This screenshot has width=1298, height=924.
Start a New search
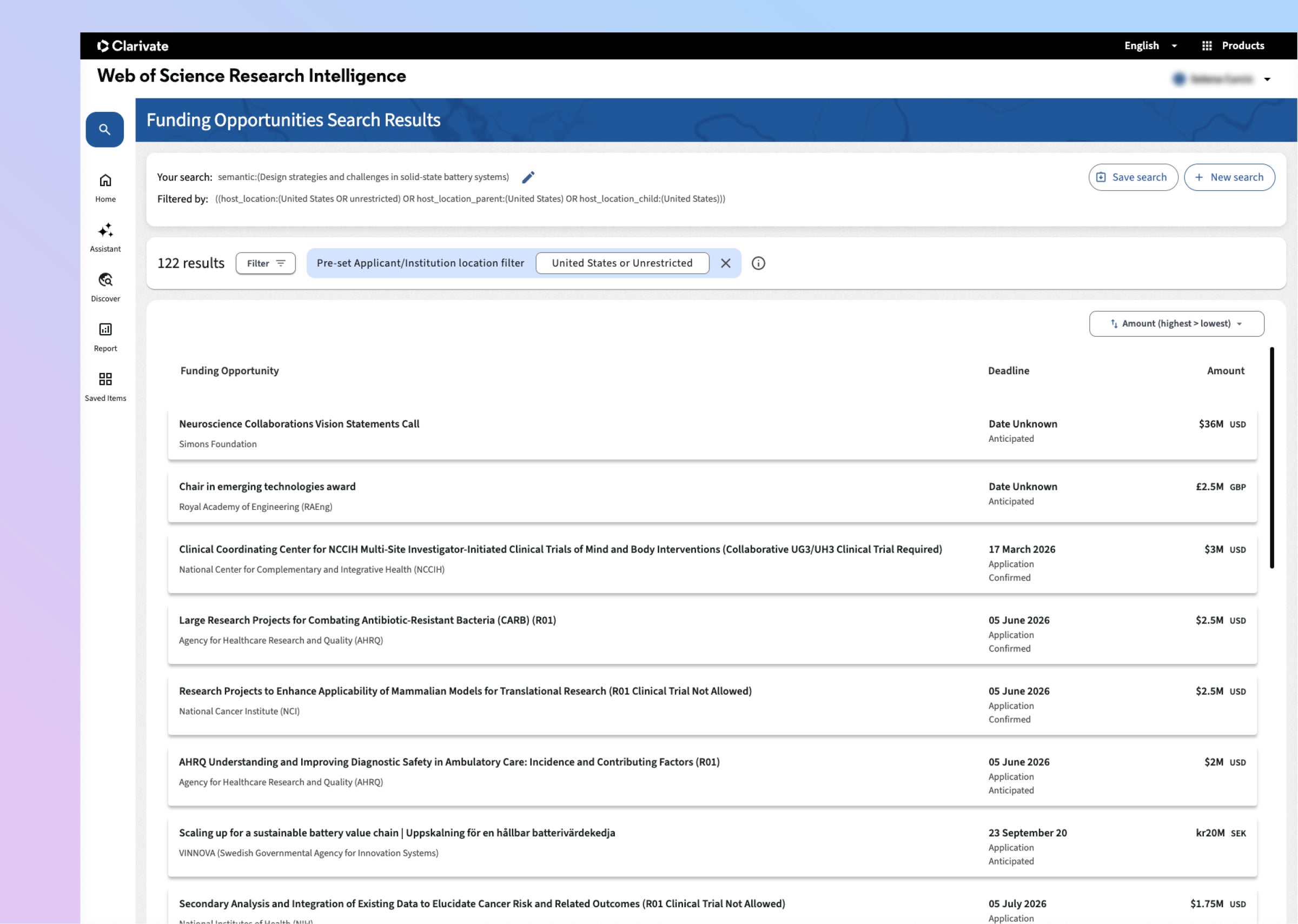click(x=1229, y=177)
